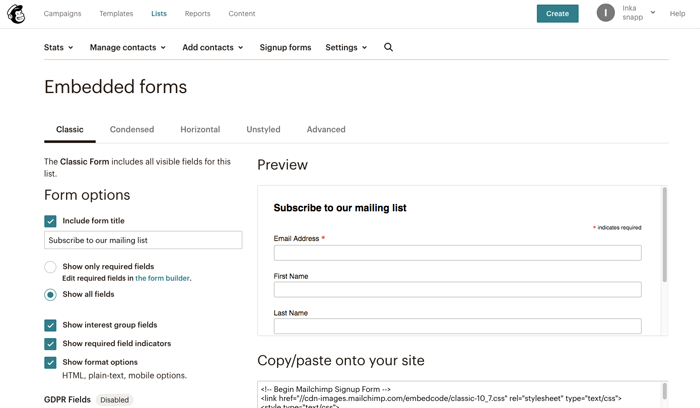Click the Last Name preview field
This screenshot has height=408, width=700.
(458, 326)
